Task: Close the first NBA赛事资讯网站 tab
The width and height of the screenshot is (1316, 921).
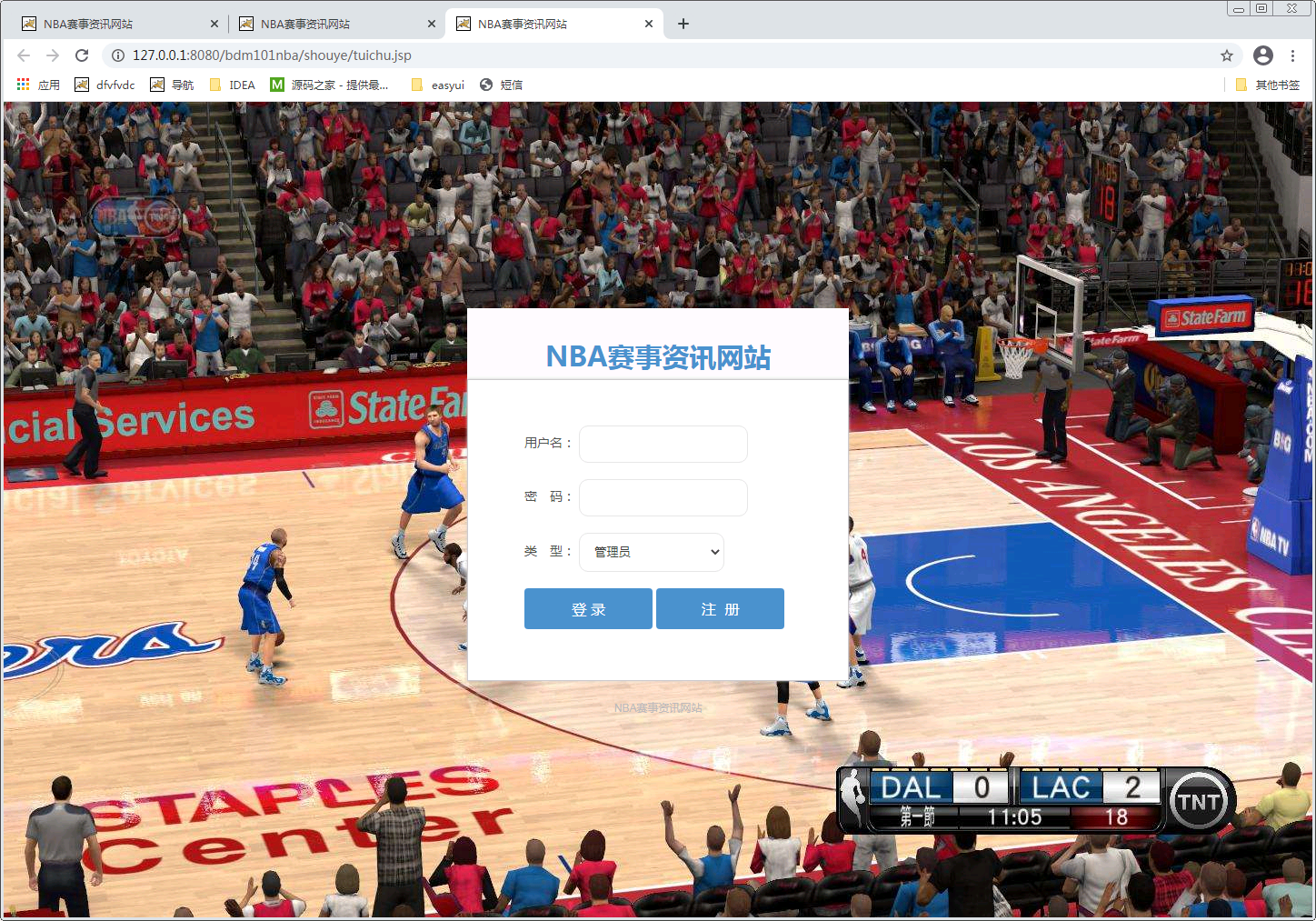Action: pos(214,24)
